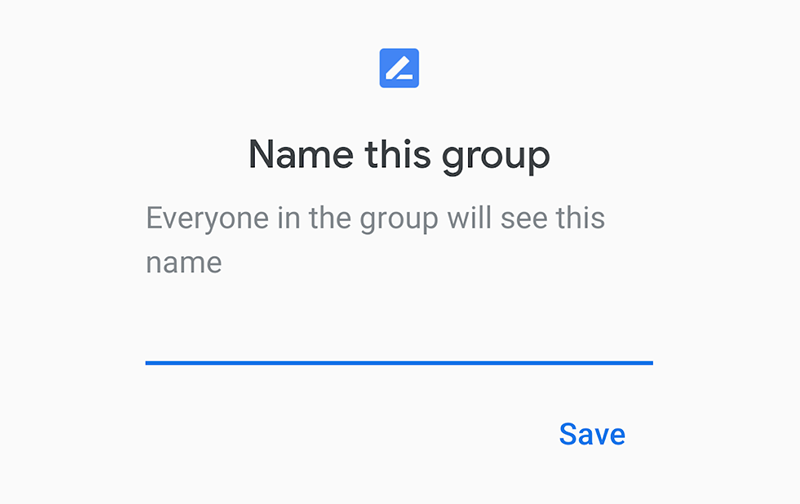Screen dimensions: 800x504
Task: Click the "will see this" helper text
Action: tap(526, 218)
